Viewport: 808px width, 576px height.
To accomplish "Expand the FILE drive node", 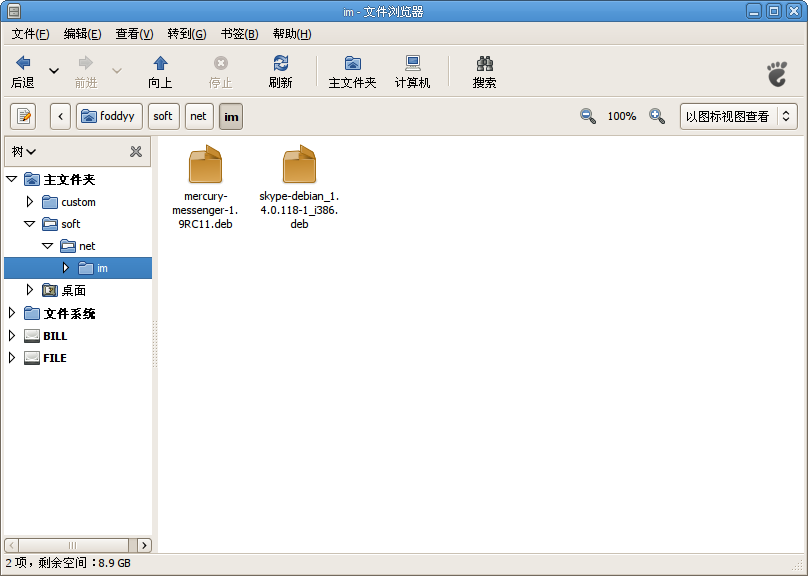I will 12,358.
